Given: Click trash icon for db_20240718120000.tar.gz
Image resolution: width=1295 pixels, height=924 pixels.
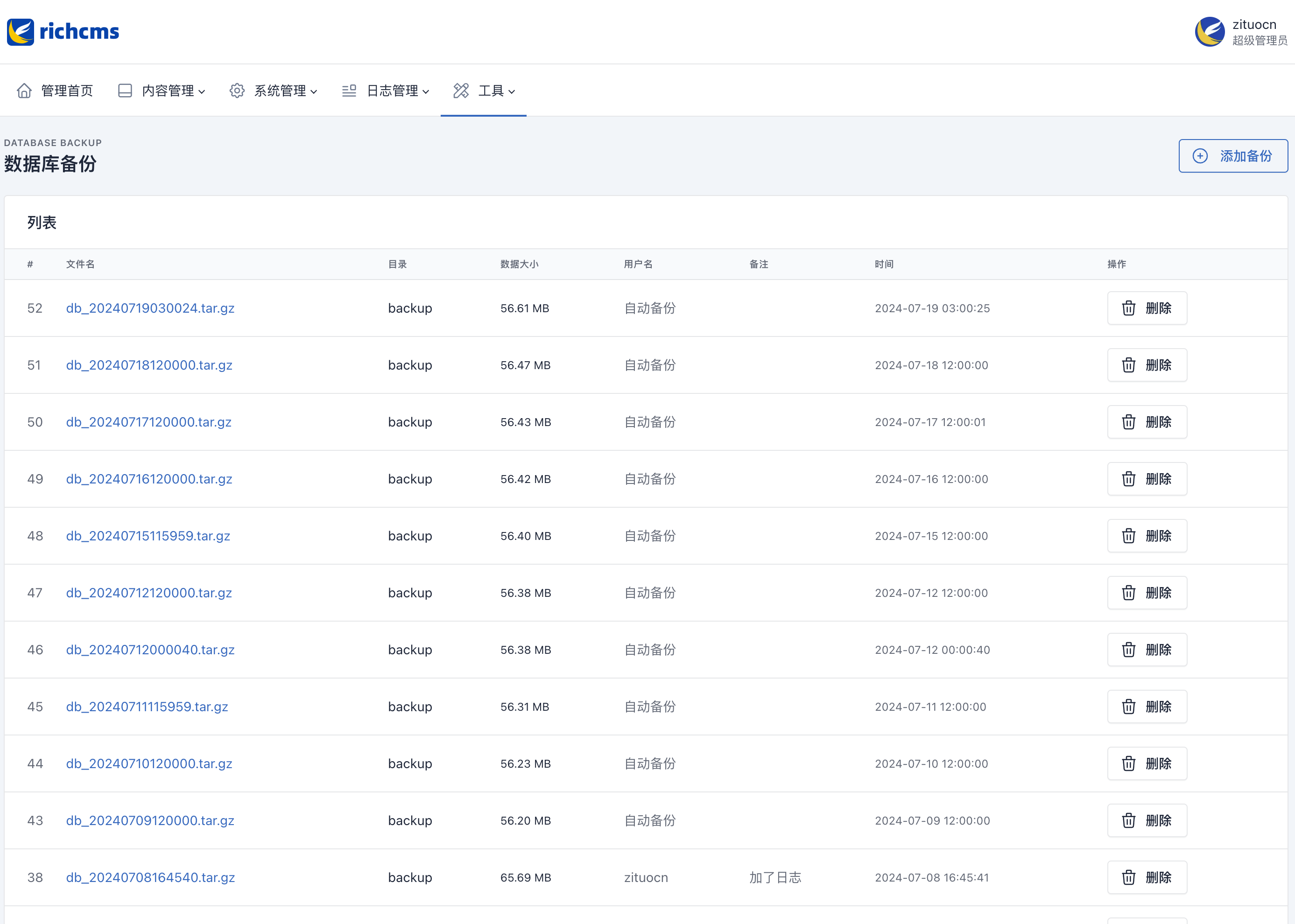Looking at the screenshot, I should [1128, 365].
